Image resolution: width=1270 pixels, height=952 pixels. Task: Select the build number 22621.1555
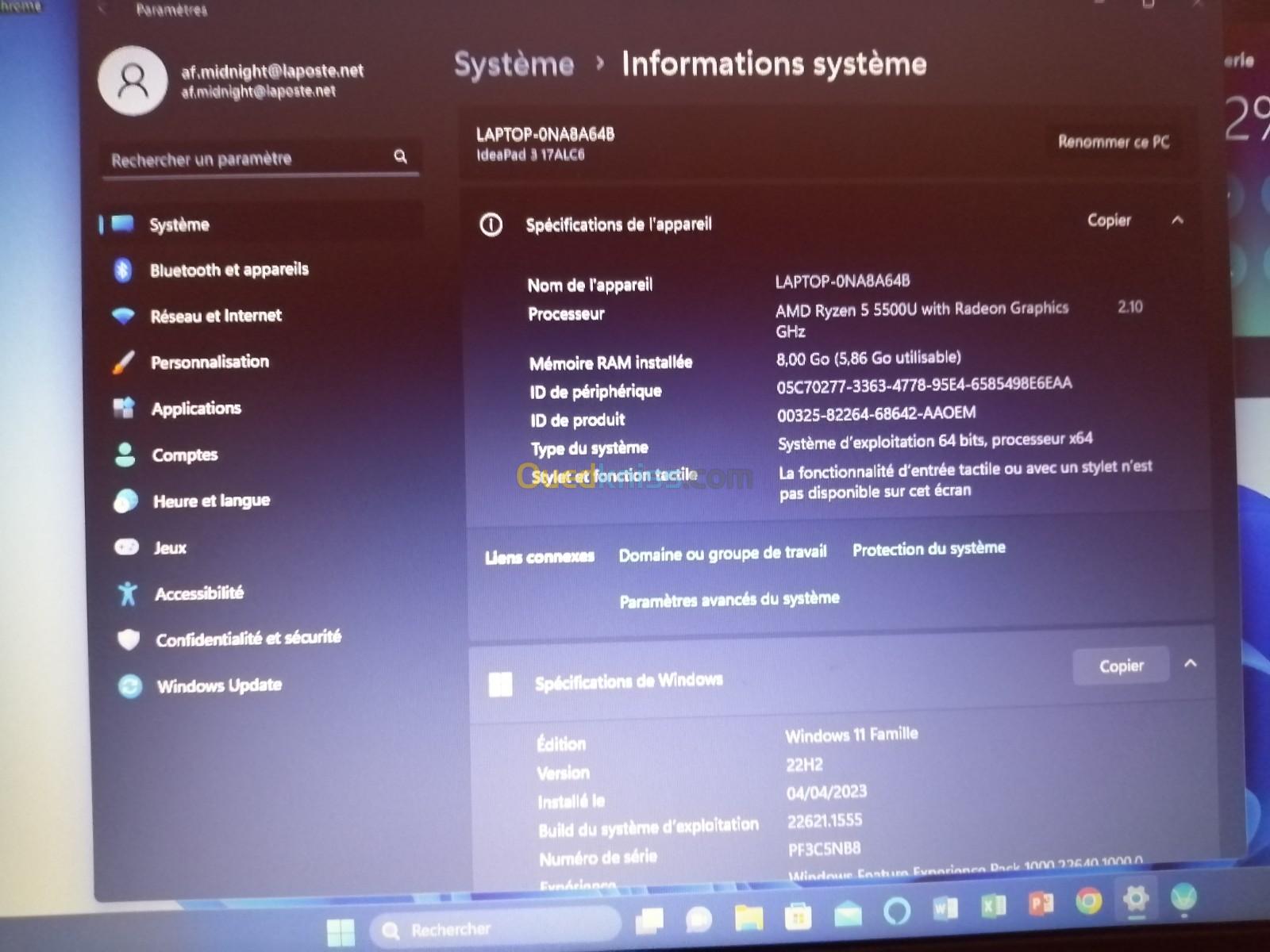pos(825,821)
